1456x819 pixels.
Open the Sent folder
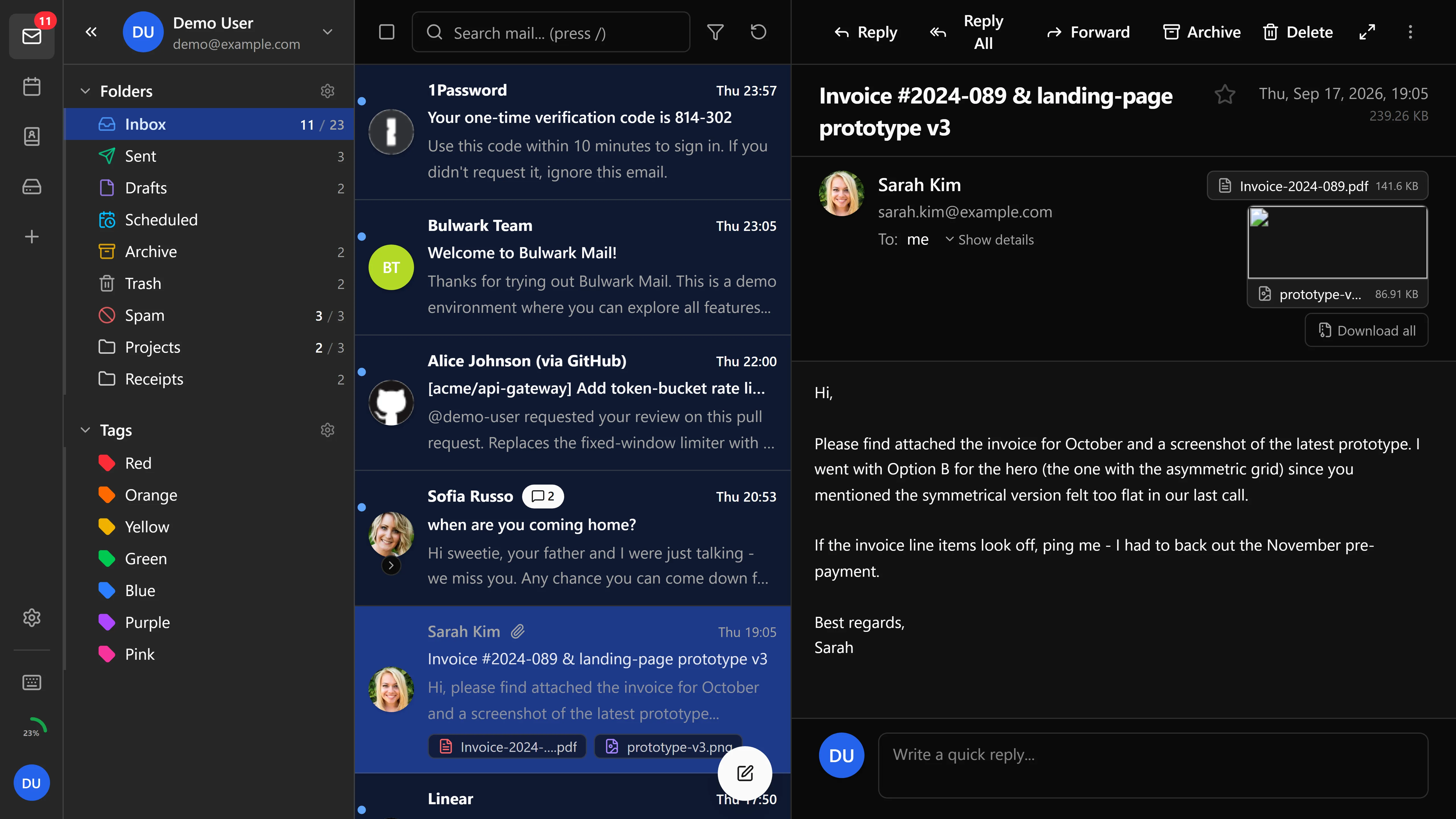209,156
